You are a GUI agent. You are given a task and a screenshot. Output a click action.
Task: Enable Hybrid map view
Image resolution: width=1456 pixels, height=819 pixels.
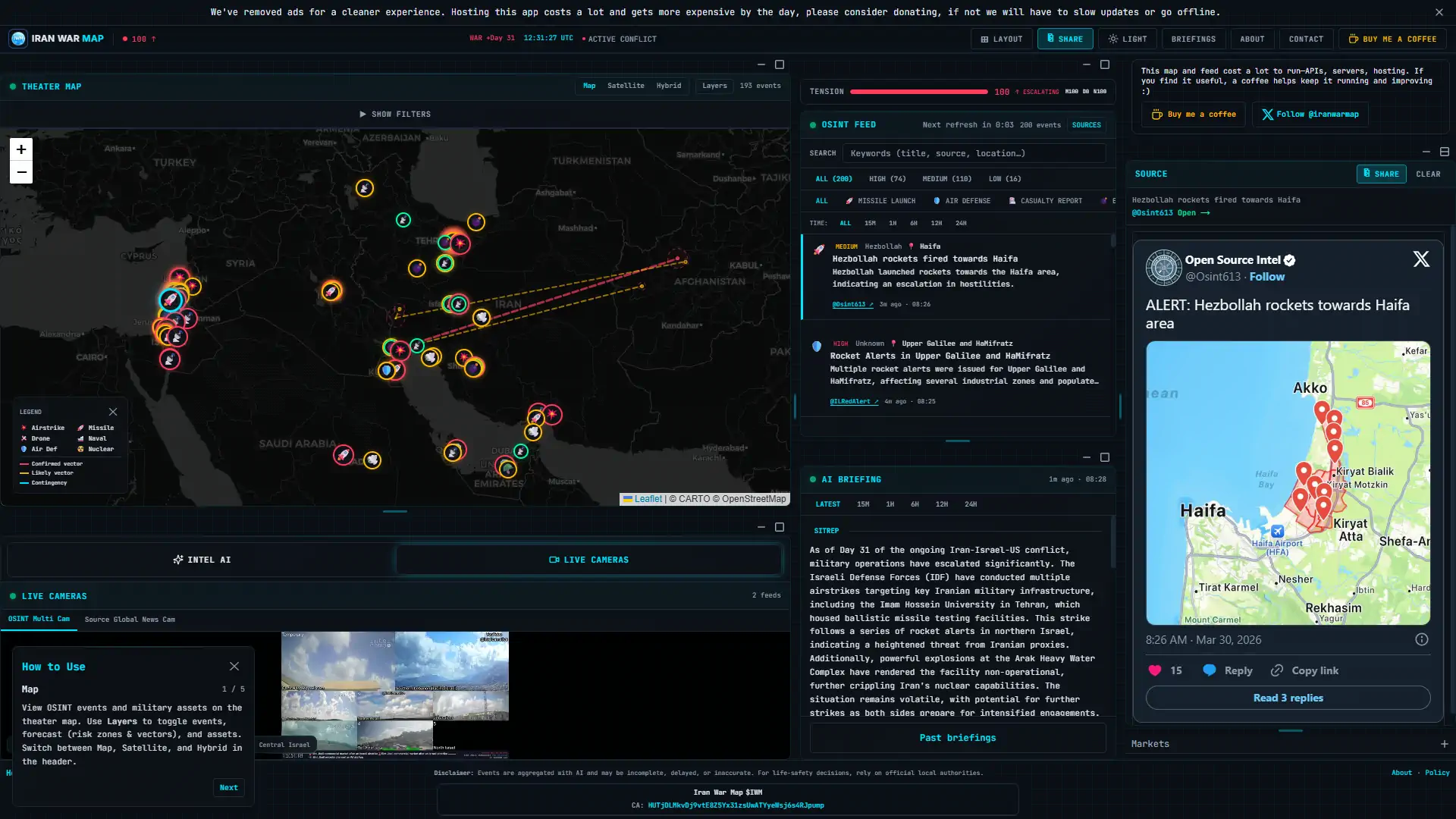coord(668,86)
